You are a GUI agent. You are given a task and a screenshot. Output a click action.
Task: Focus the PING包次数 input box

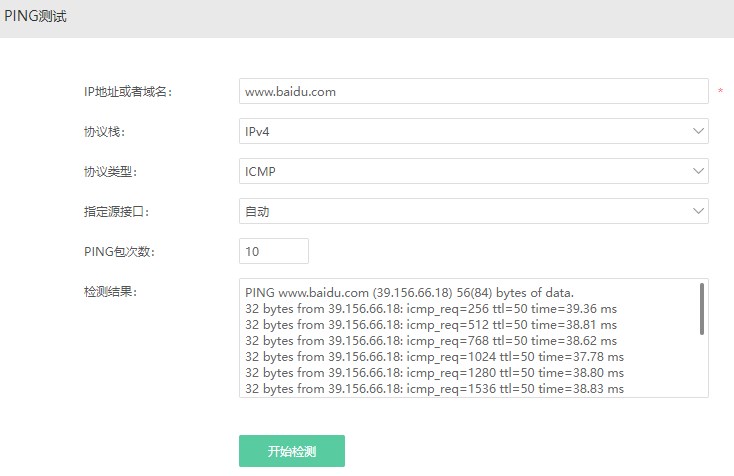click(x=274, y=251)
